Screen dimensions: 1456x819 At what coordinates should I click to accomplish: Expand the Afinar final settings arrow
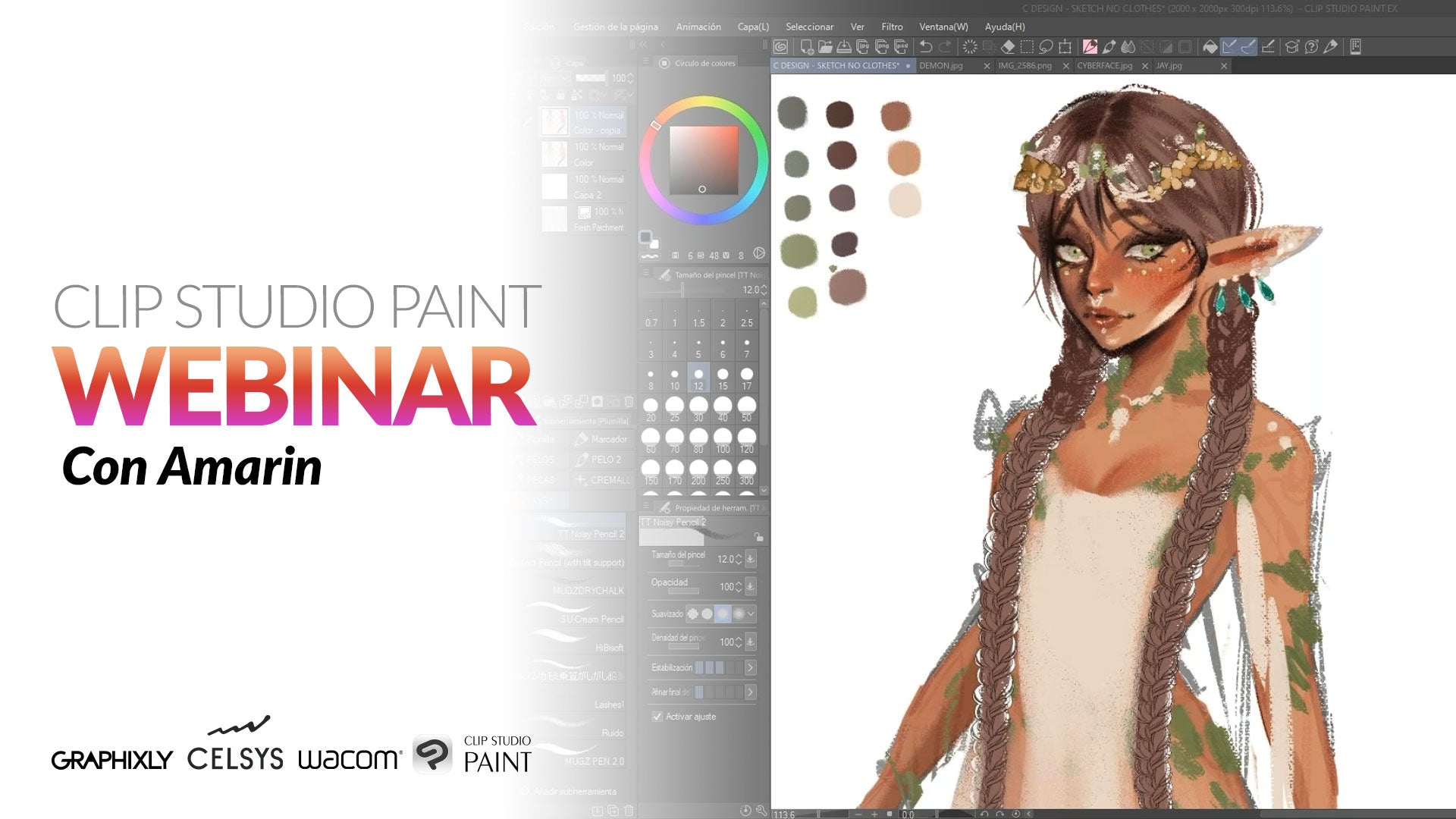point(750,692)
